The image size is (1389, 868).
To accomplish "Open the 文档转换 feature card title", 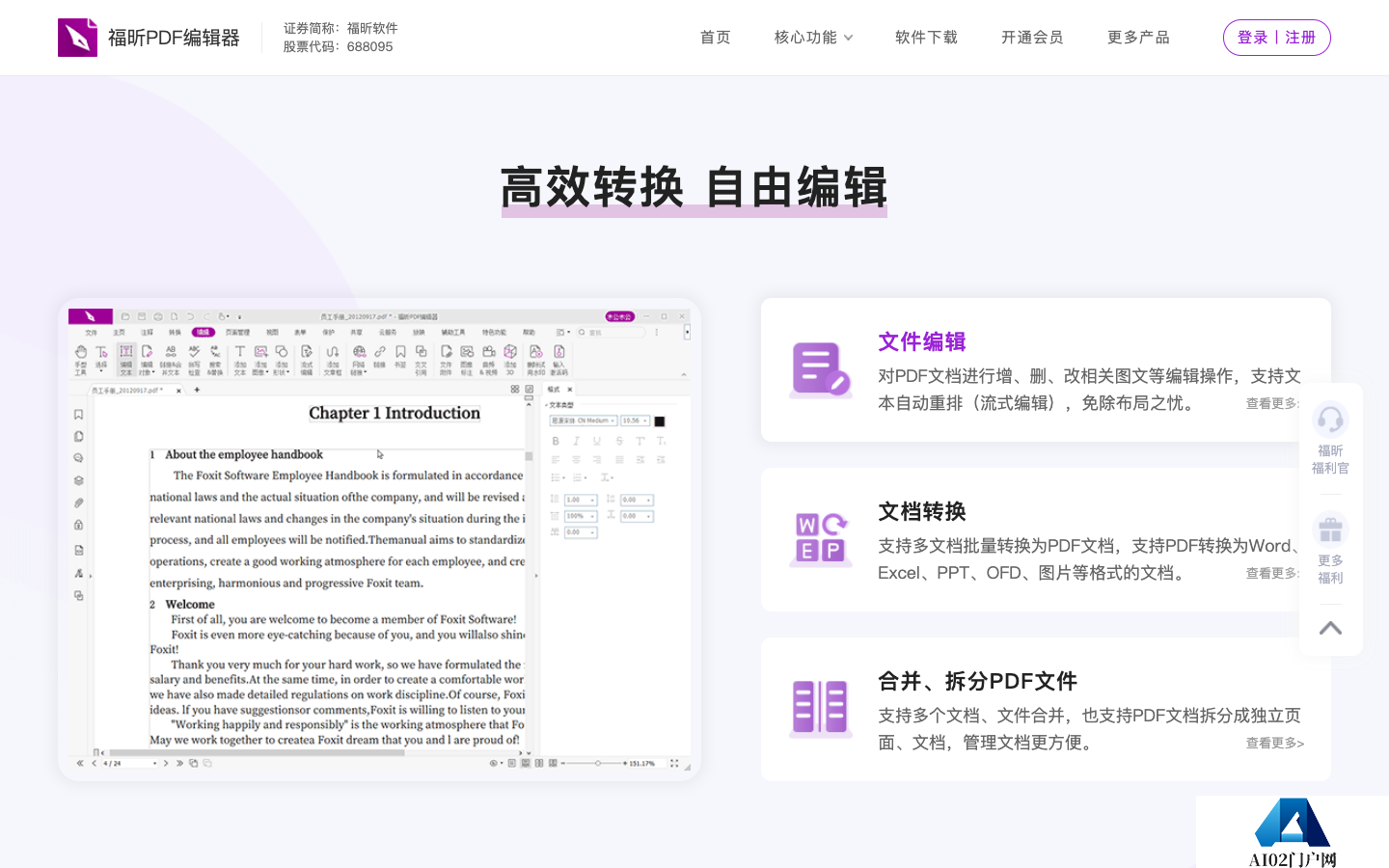I will [922, 511].
